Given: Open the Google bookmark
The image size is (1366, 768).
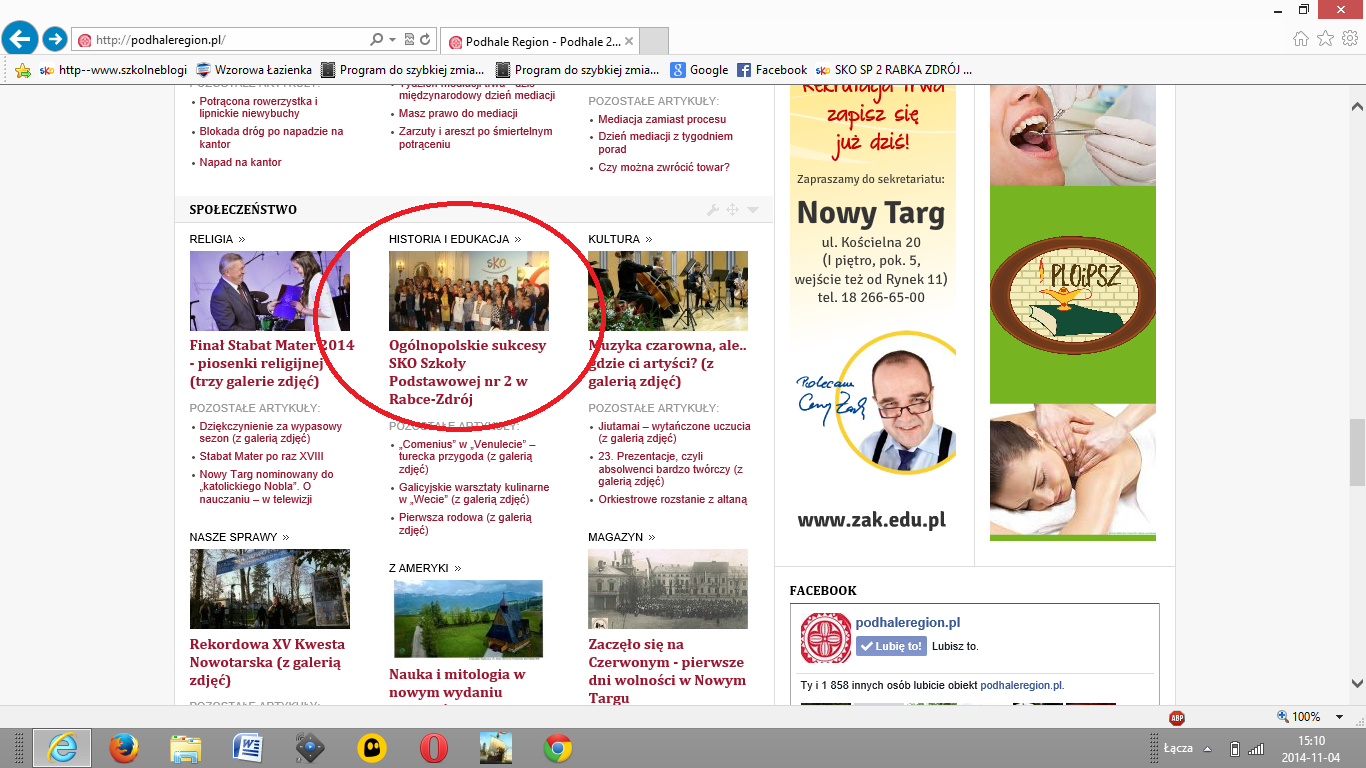Looking at the screenshot, I should pos(700,70).
